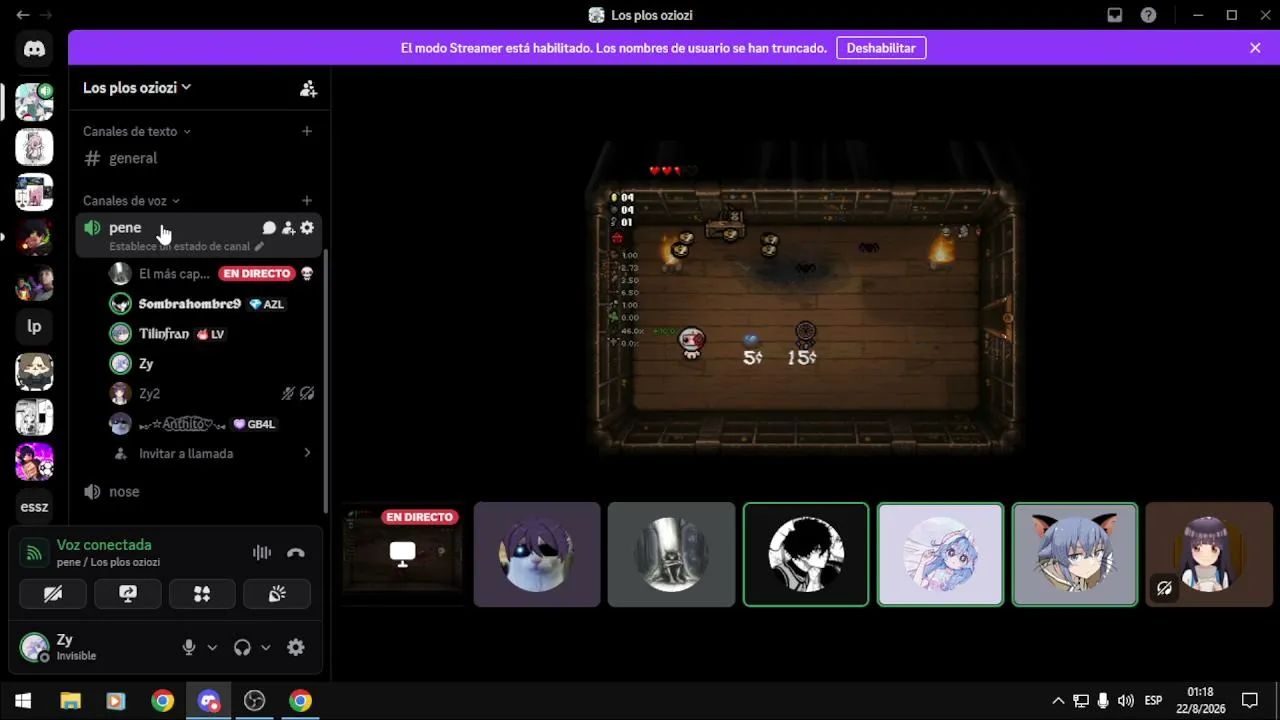Open headphone output options dropdown arrow

[x=266, y=648]
